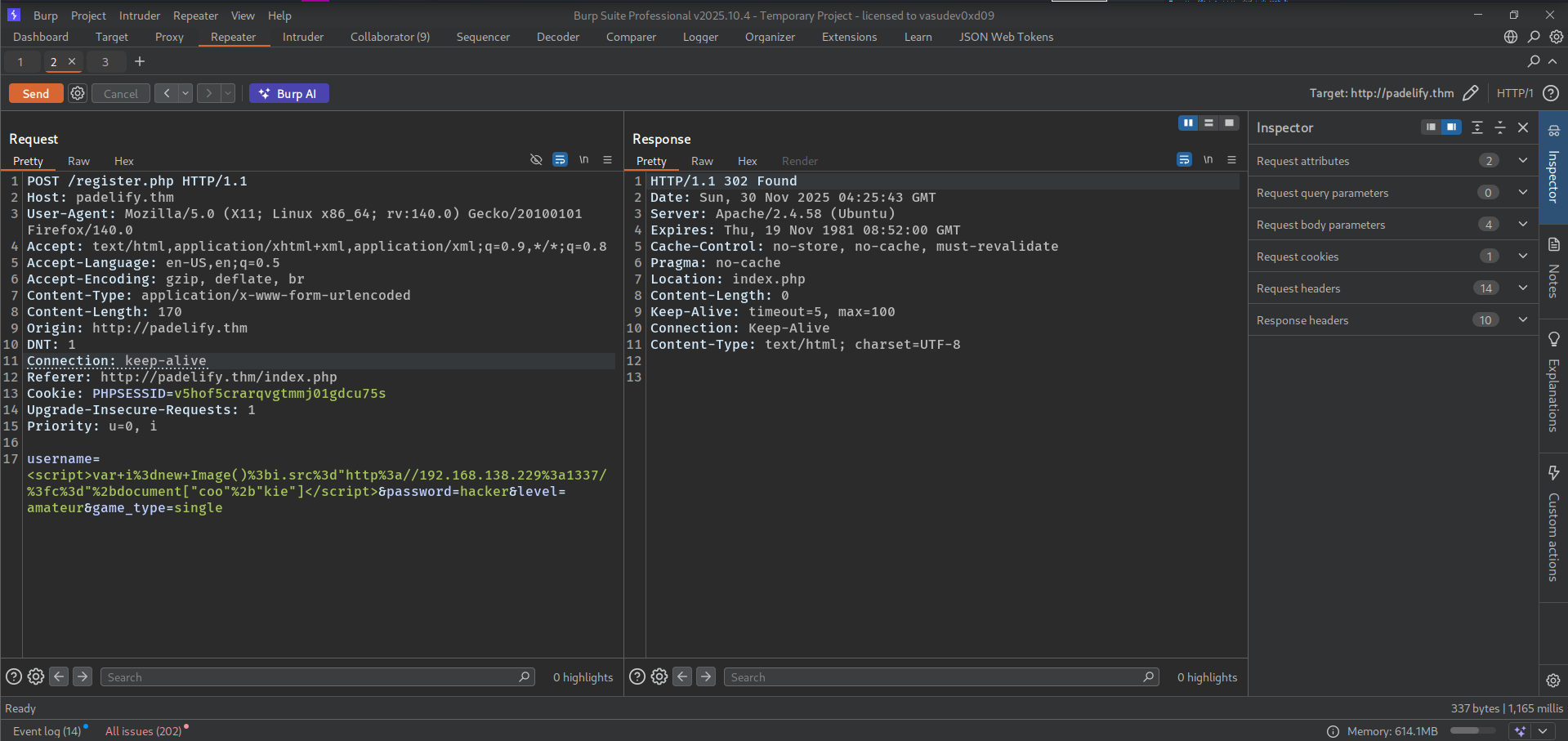
Task: Open the Custom actions sidebar panel
Action: [1553, 472]
